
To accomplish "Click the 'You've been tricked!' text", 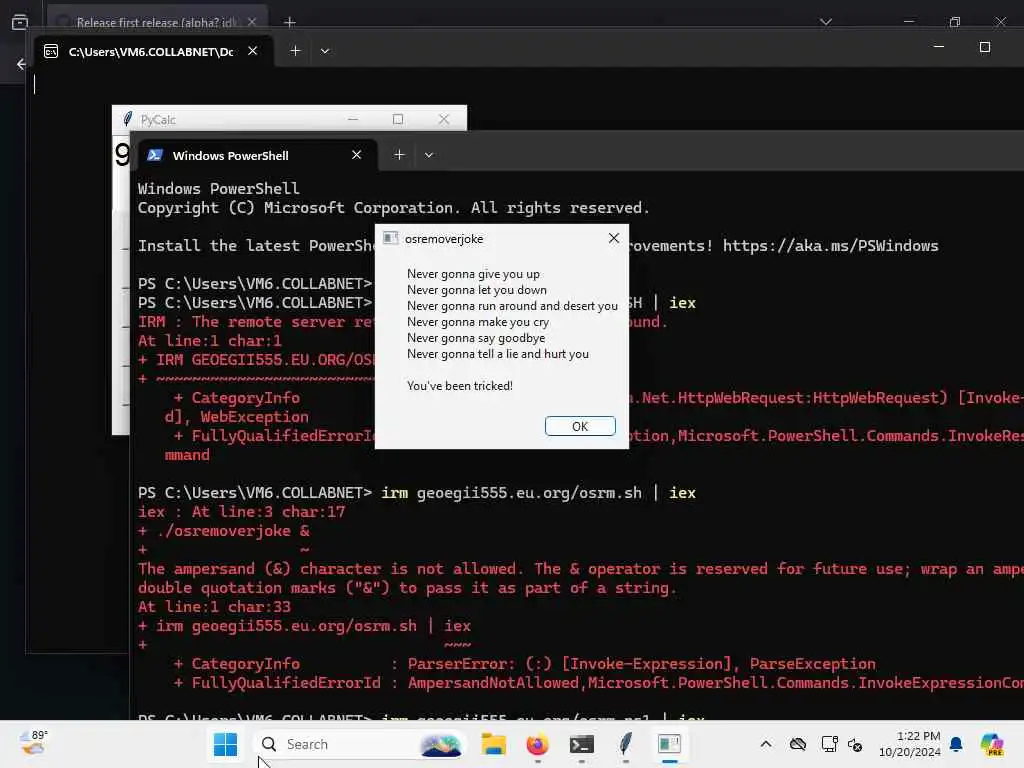I will [460, 386].
